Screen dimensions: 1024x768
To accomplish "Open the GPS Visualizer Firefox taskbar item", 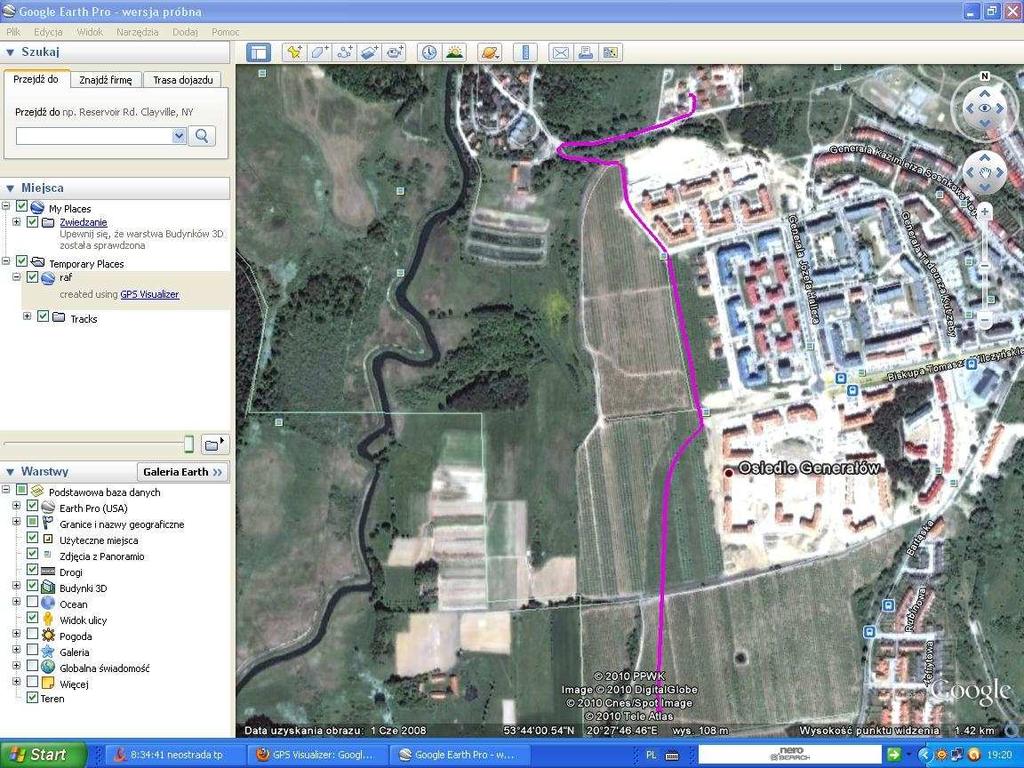I will click(x=317, y=755).
